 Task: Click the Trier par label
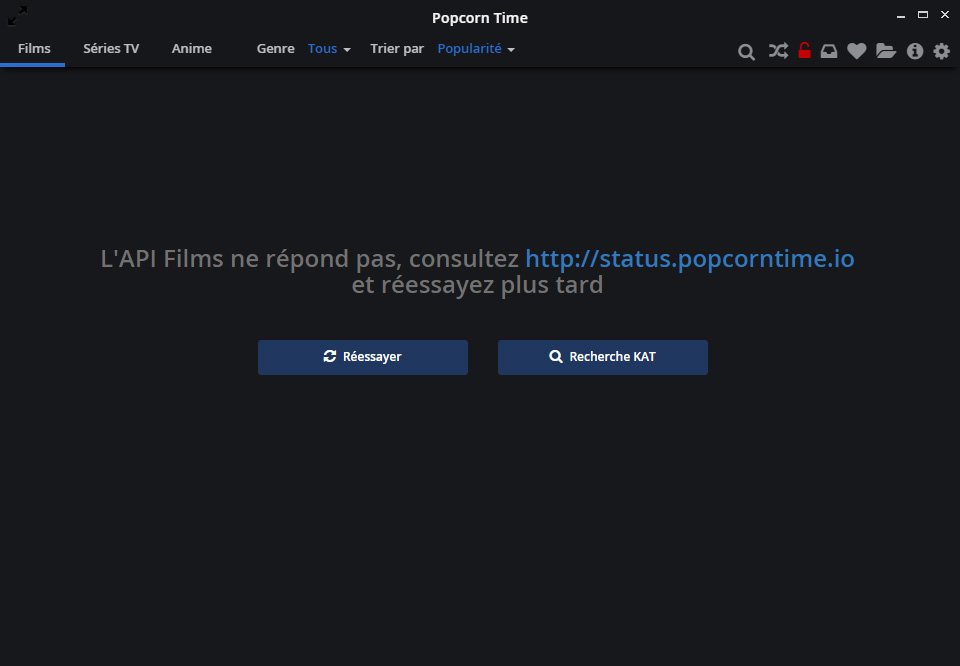click(x=397, y=48)
